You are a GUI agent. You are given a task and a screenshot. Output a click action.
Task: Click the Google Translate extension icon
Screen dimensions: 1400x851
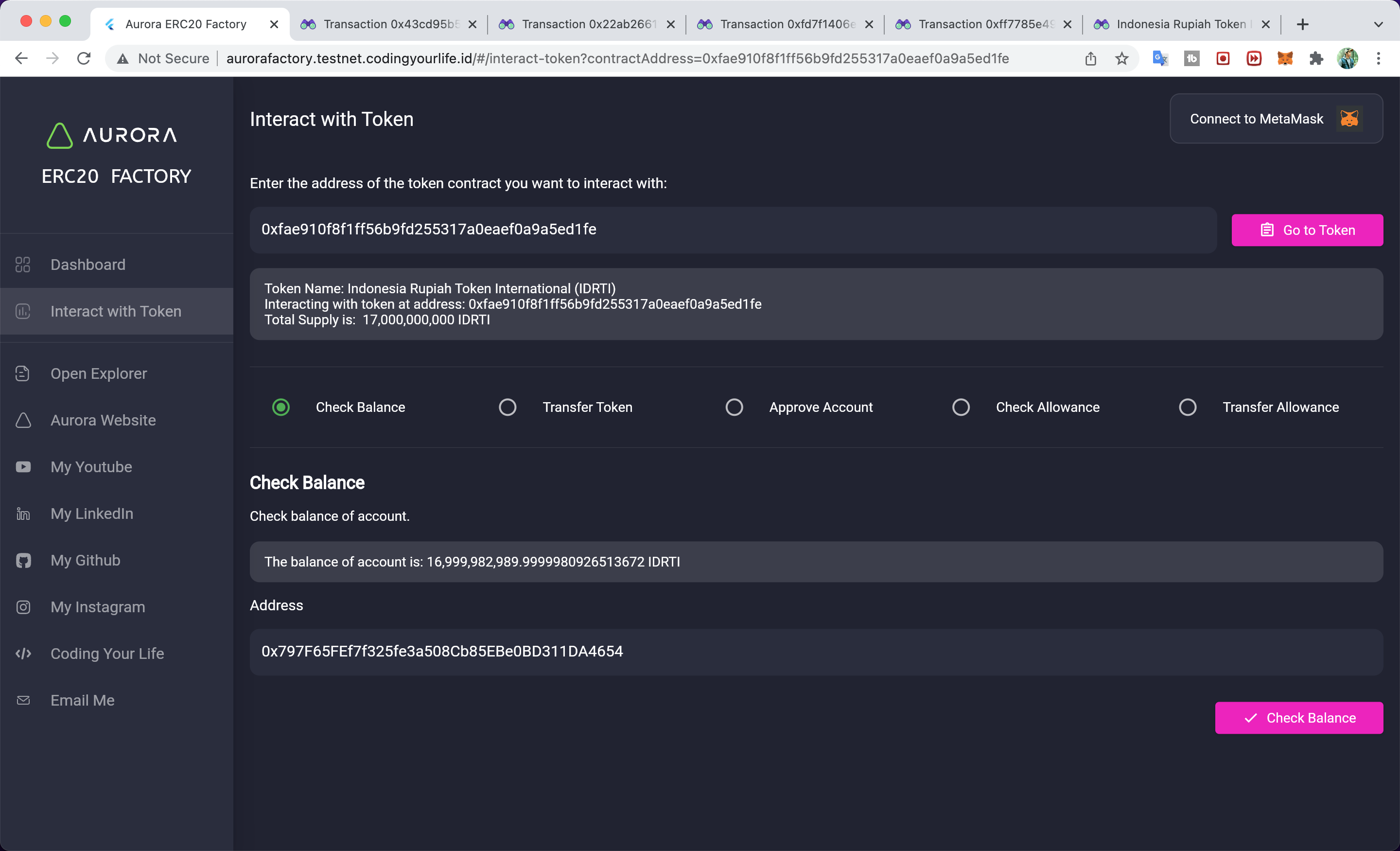[1160, 58]
